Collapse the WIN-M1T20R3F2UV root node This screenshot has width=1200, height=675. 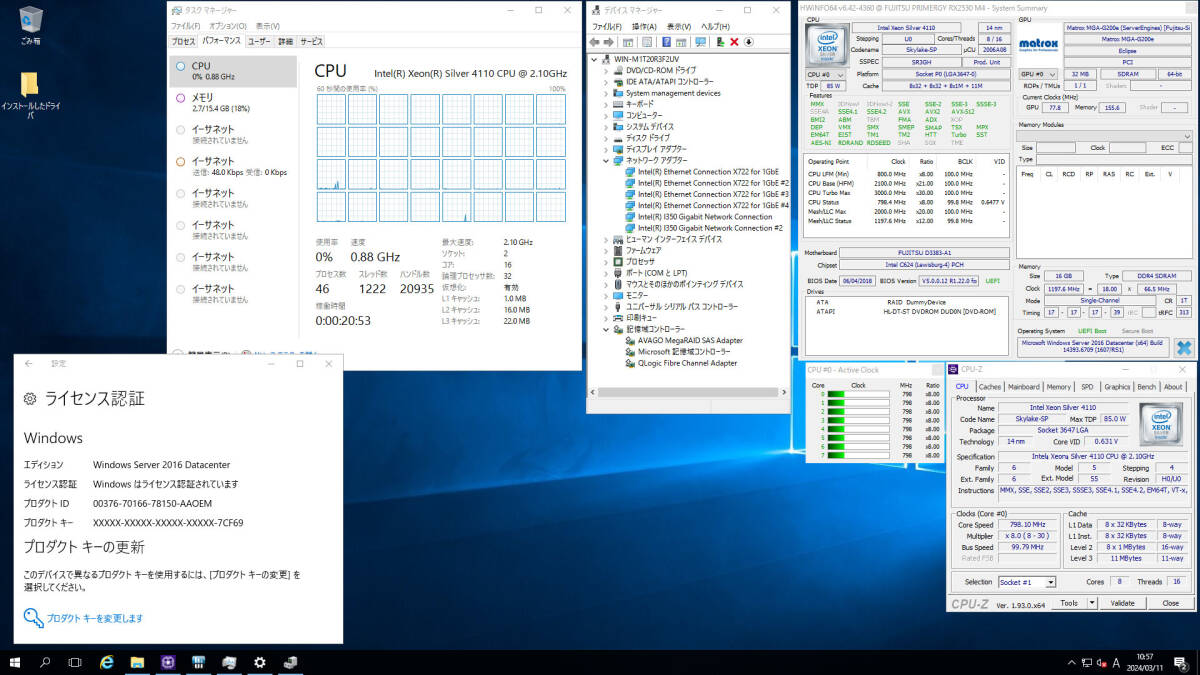tap(594, 59)
